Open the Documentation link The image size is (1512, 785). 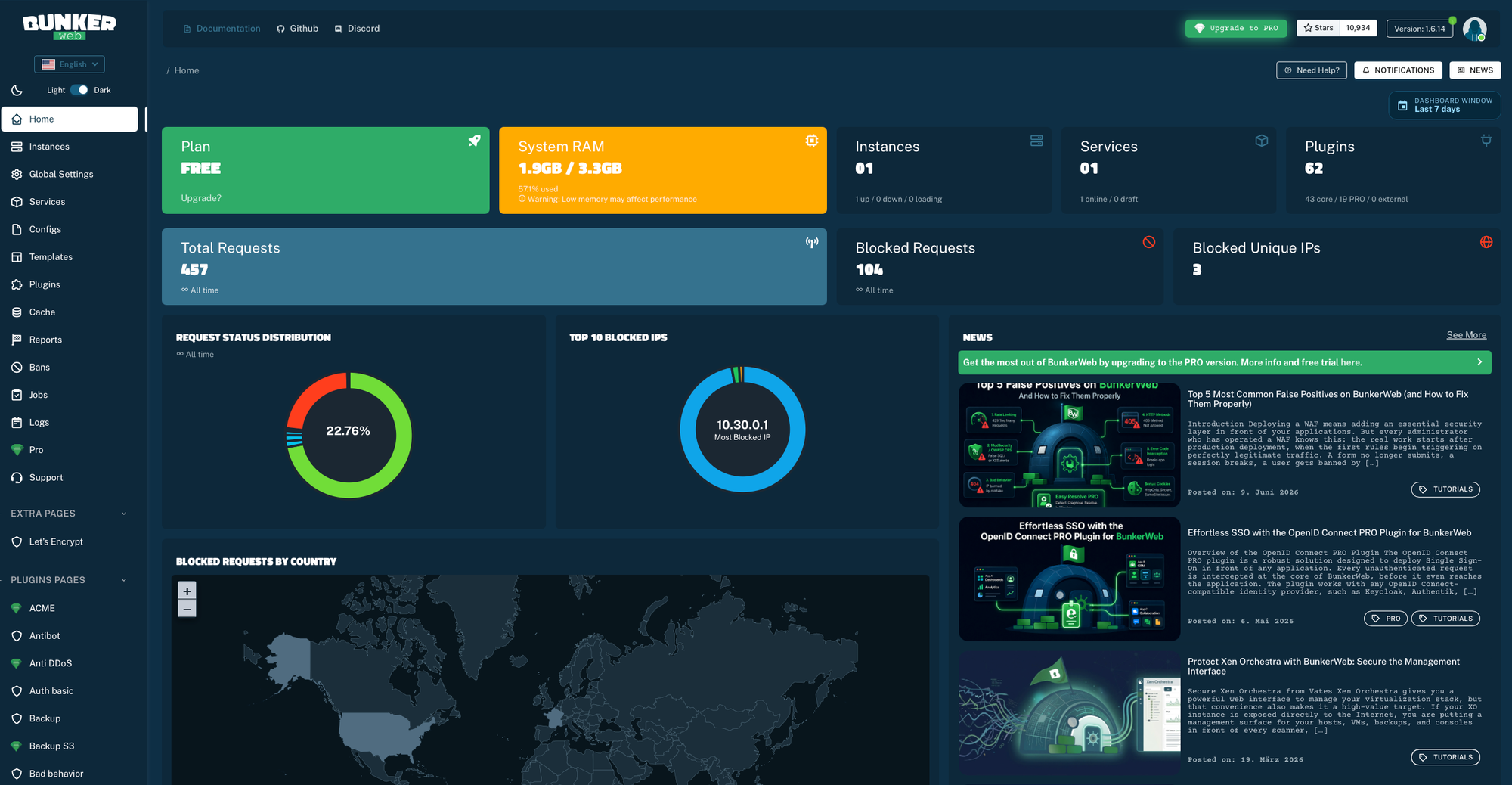pyautogui.click(x=222, y=29)
